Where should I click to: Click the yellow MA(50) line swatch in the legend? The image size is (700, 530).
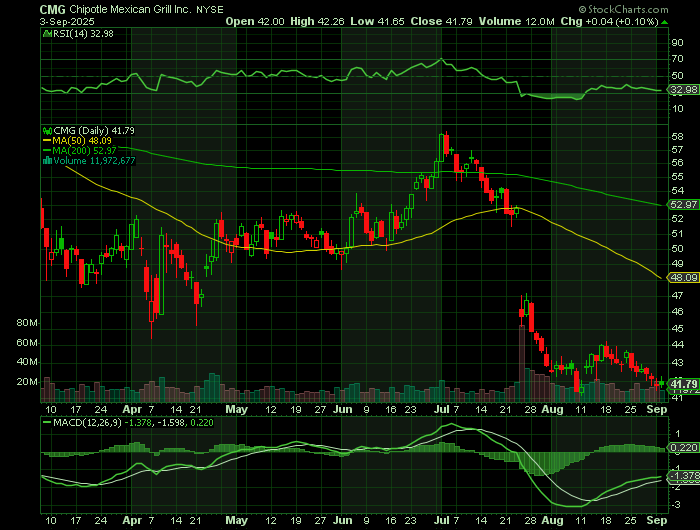[x=47, y=141]
